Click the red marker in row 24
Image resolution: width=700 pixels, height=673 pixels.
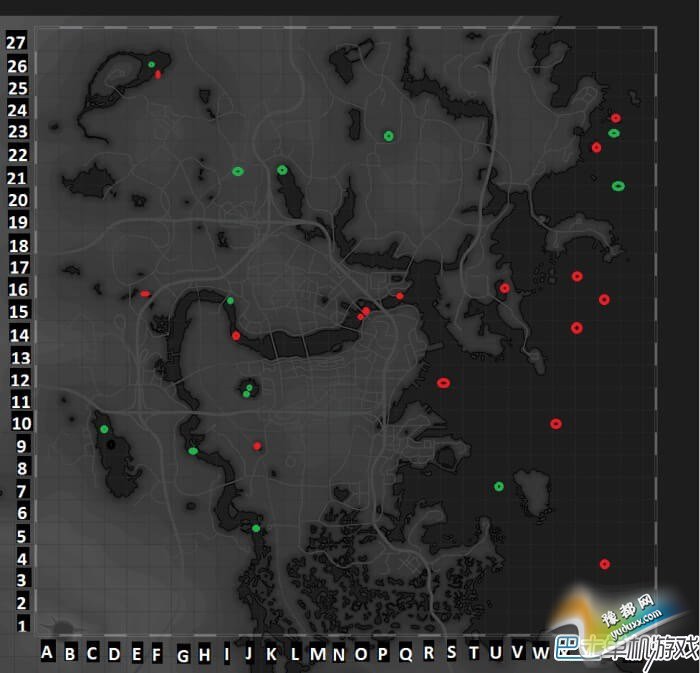616,118
